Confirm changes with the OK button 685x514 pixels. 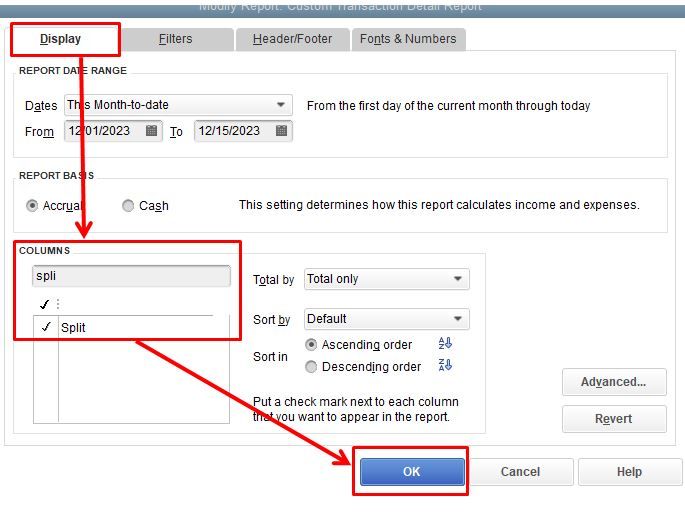click(412, 472)
